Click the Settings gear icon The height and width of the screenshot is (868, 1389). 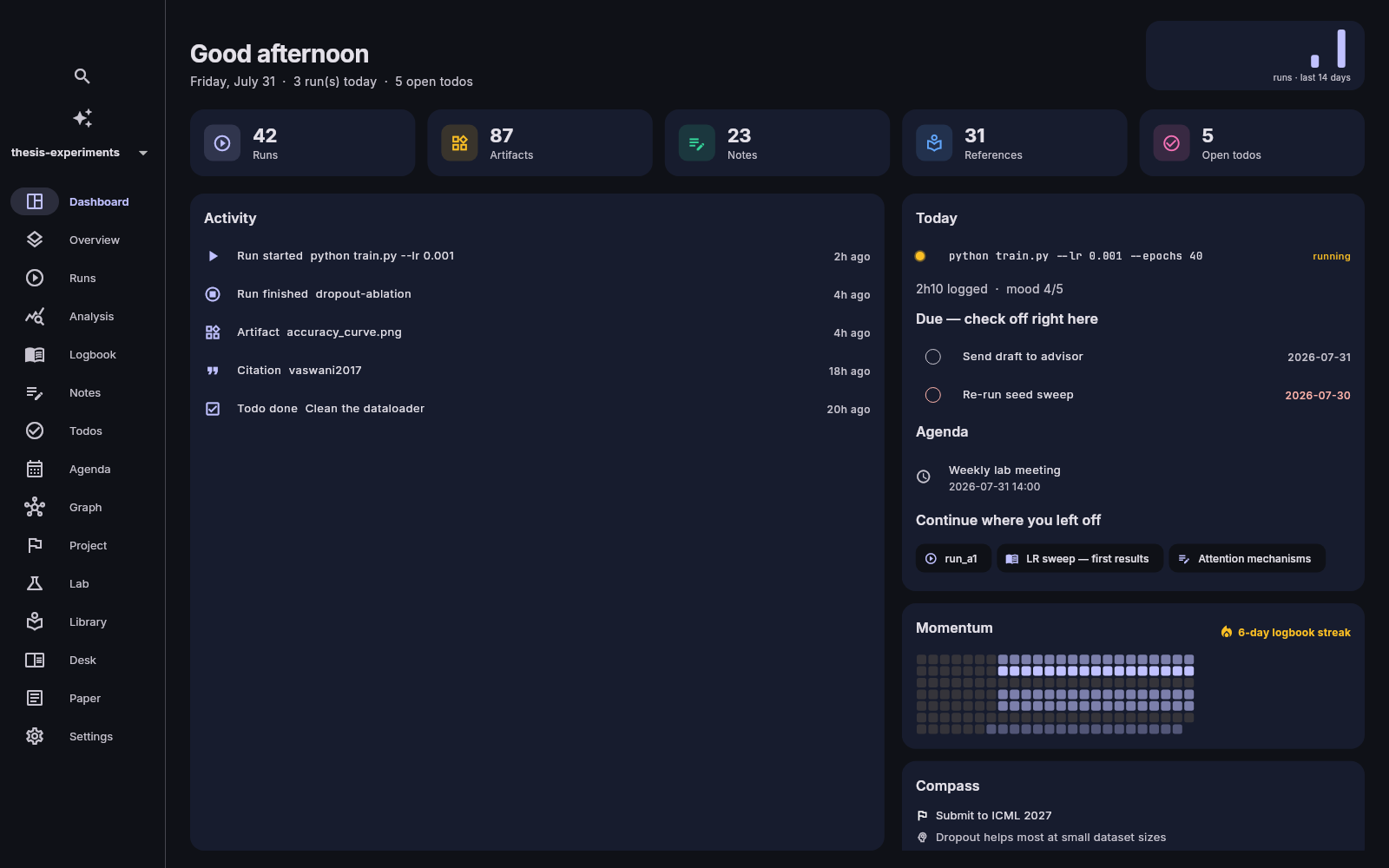[x=35, y=736]
